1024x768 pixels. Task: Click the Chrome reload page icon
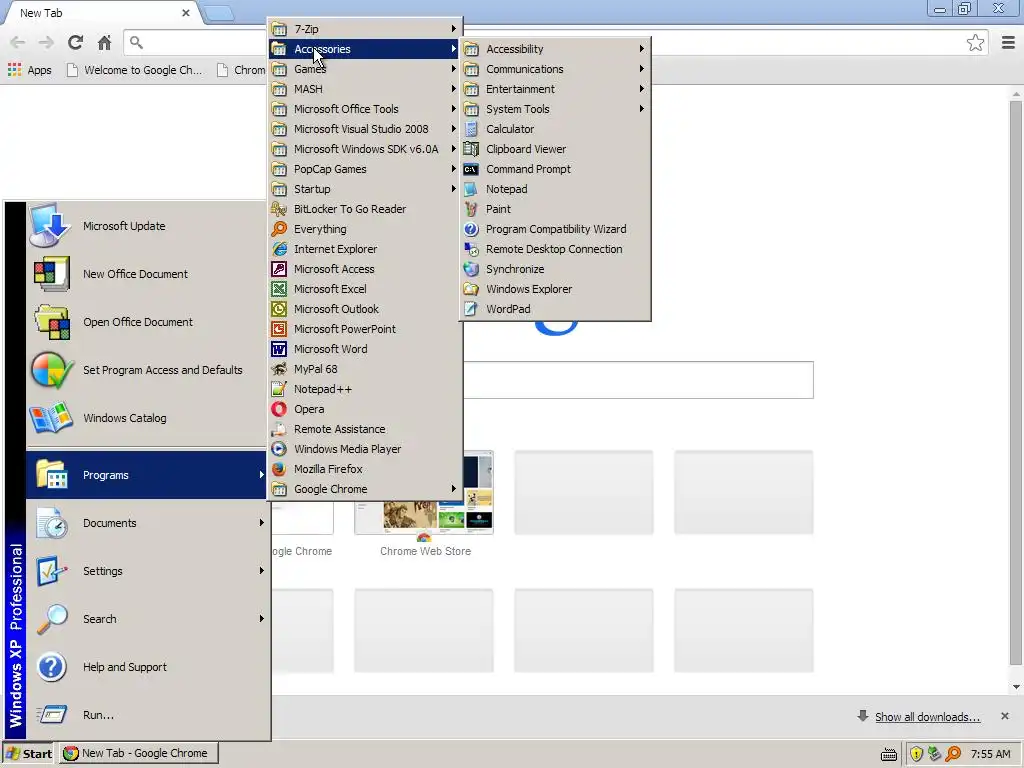[x=75, y=42]
